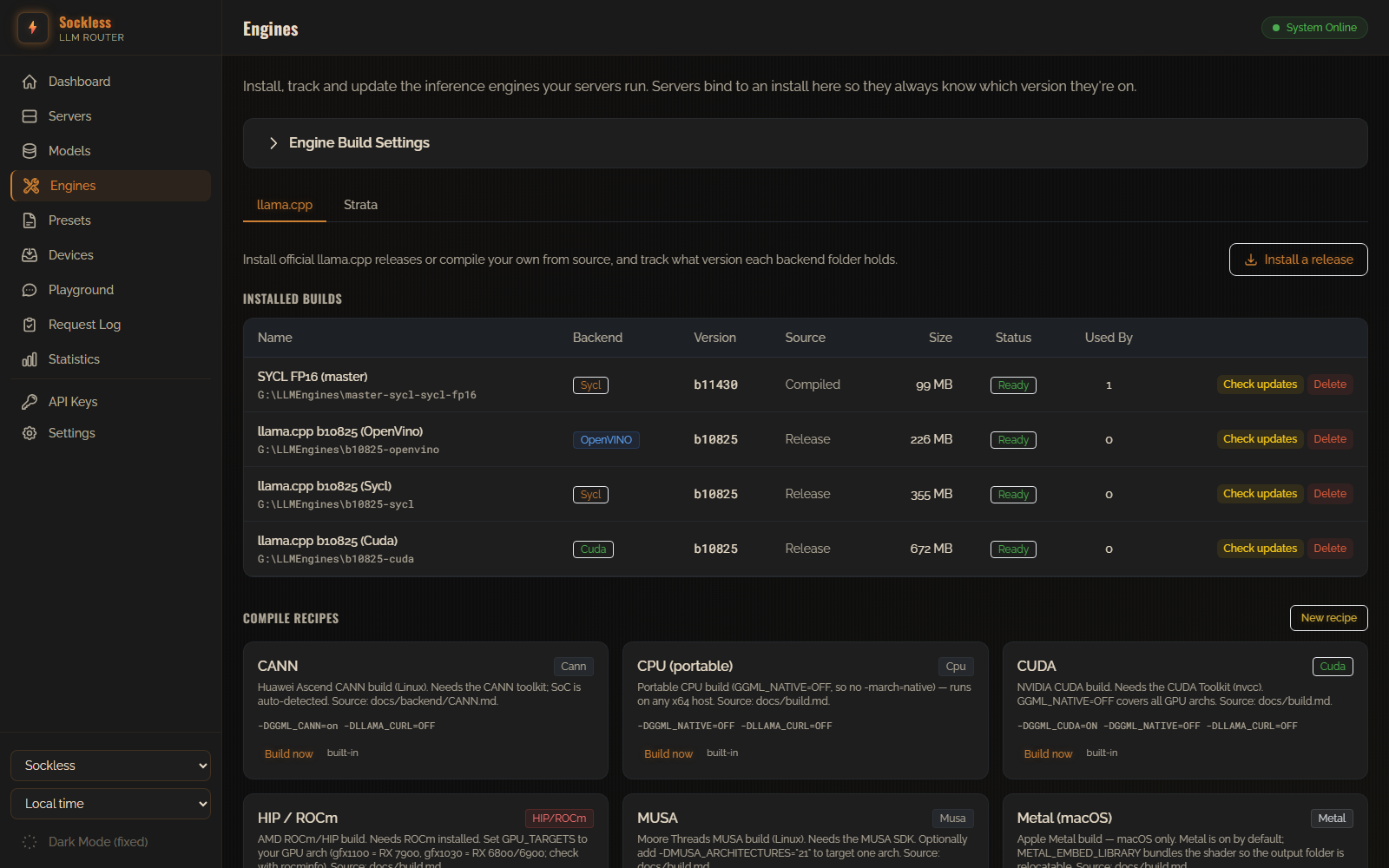This screenshot has height=868, width=1389.
Task: Open Statistics in the sidebar
Action: (110, 359)
